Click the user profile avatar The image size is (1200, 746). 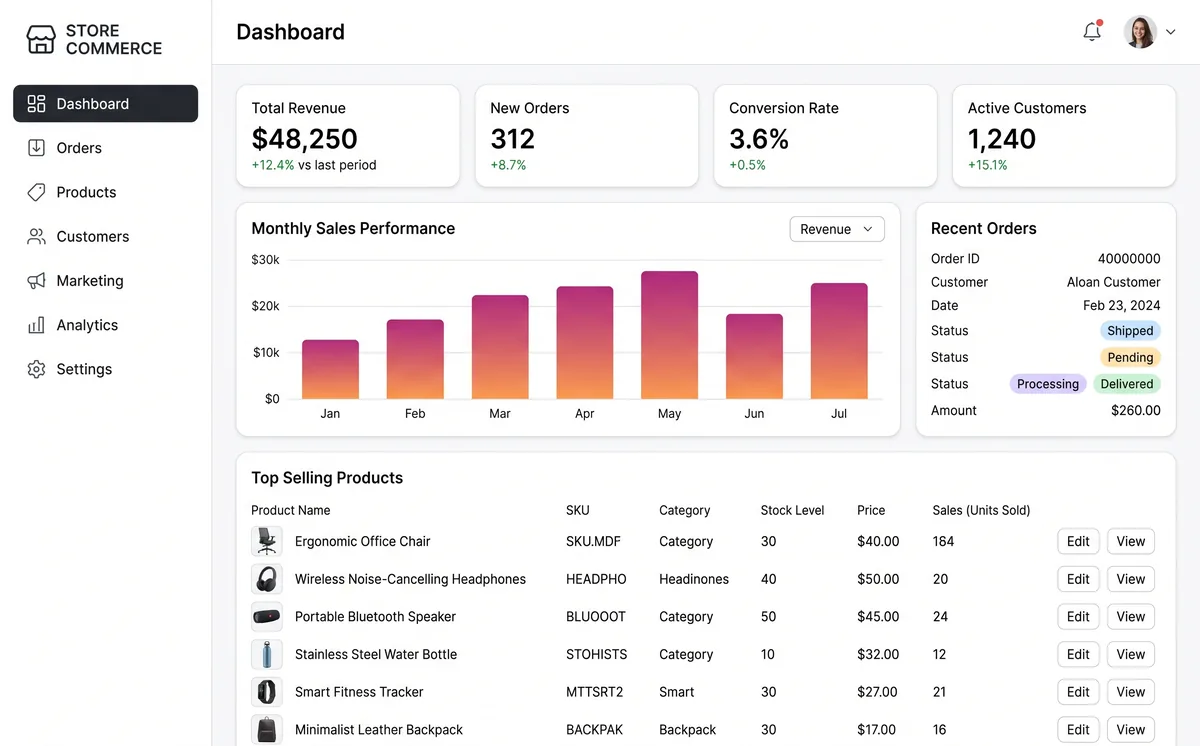click(1140, 32)
